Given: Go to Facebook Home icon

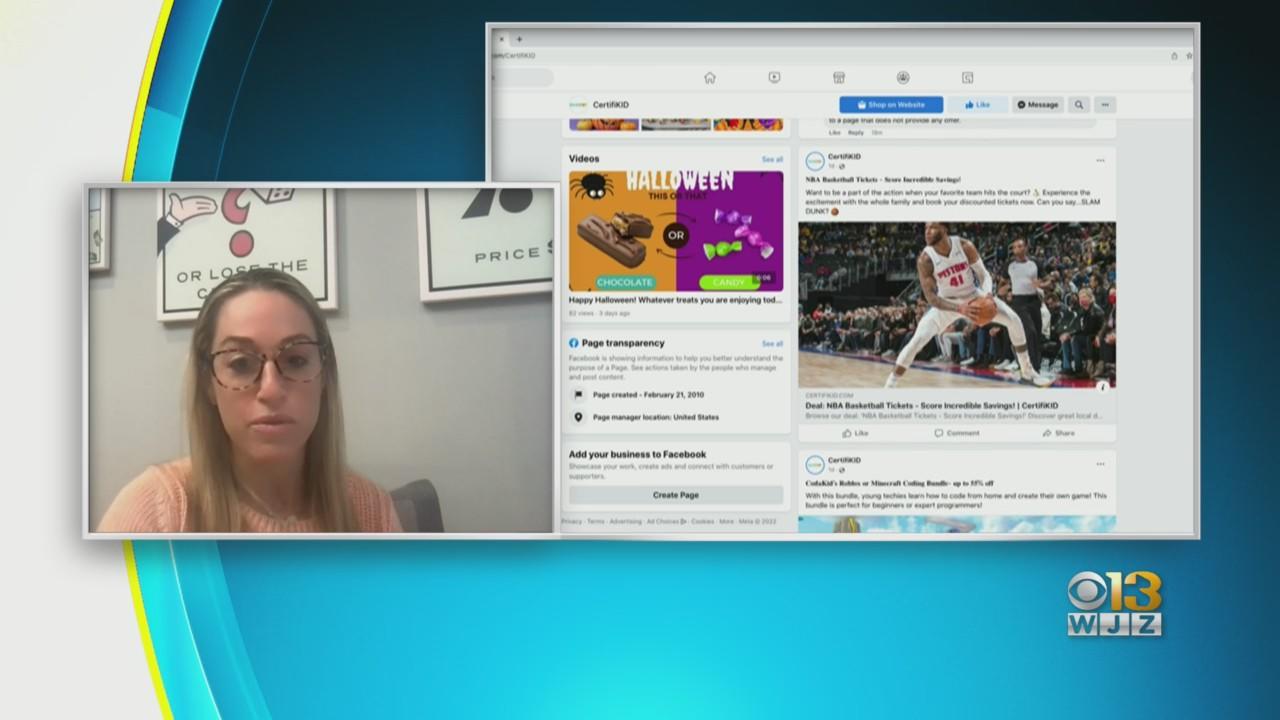Looking at the screenshot, I should [x=710, y=78].
